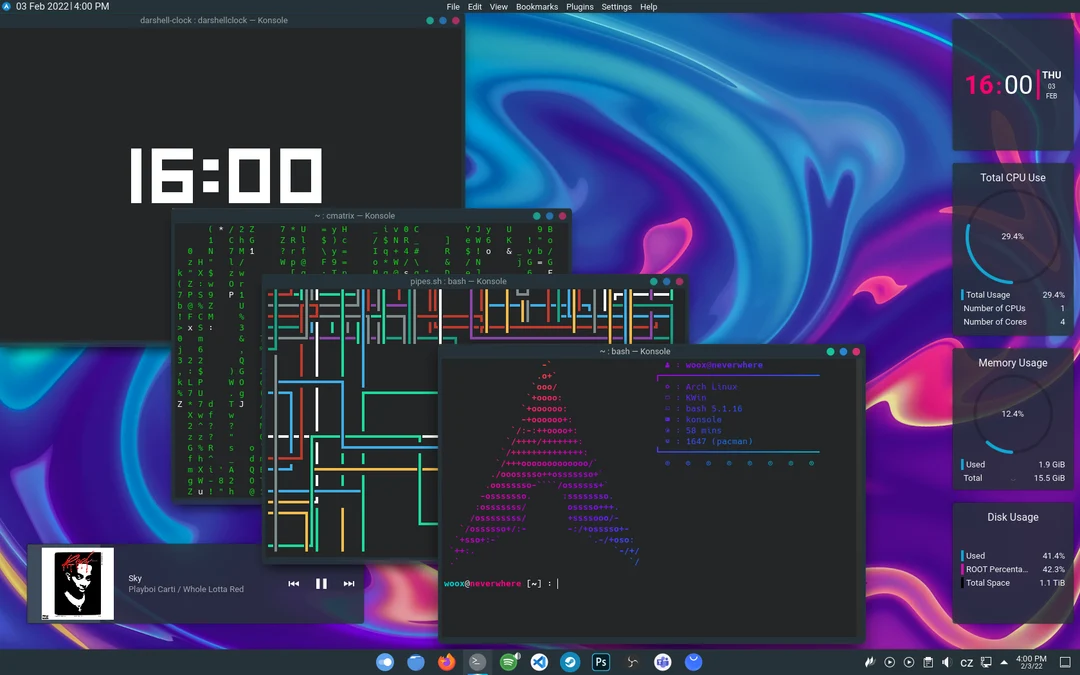The width and height of the screenshot is (1080, 675).
Task: Open Spotify from the dock
Action: point(508,662)
